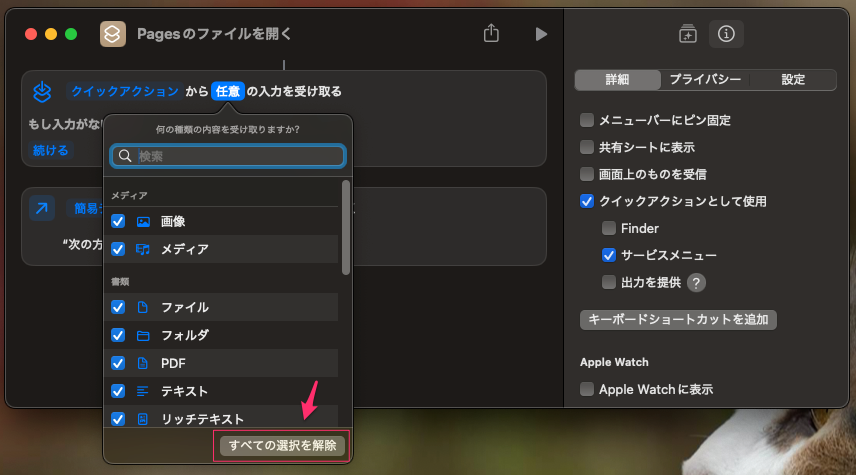Screen dimensions: 856x475
Task: Toggle the Finder checkbox
Action: point(609,229)
